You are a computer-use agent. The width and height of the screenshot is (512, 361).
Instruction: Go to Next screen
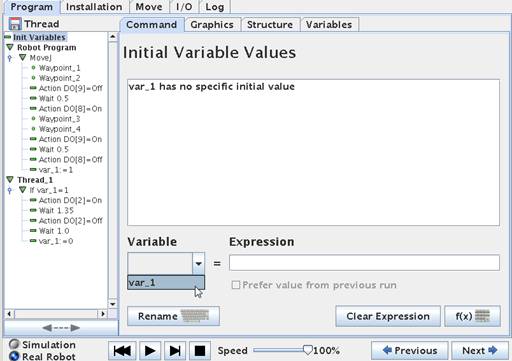[x=480, y=351]
